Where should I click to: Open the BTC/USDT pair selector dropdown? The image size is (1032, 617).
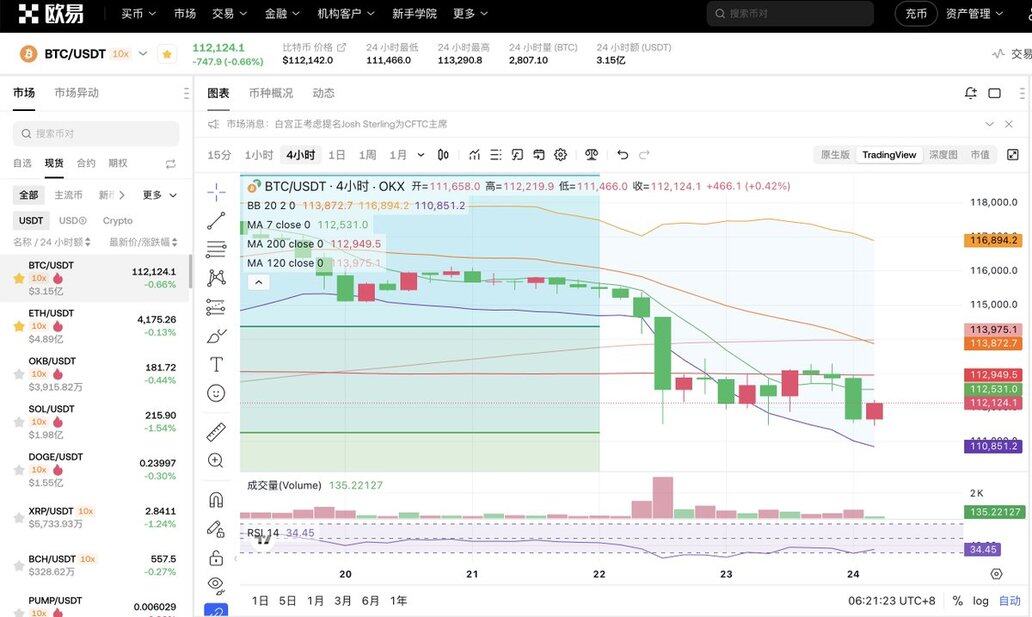(143, 54)
